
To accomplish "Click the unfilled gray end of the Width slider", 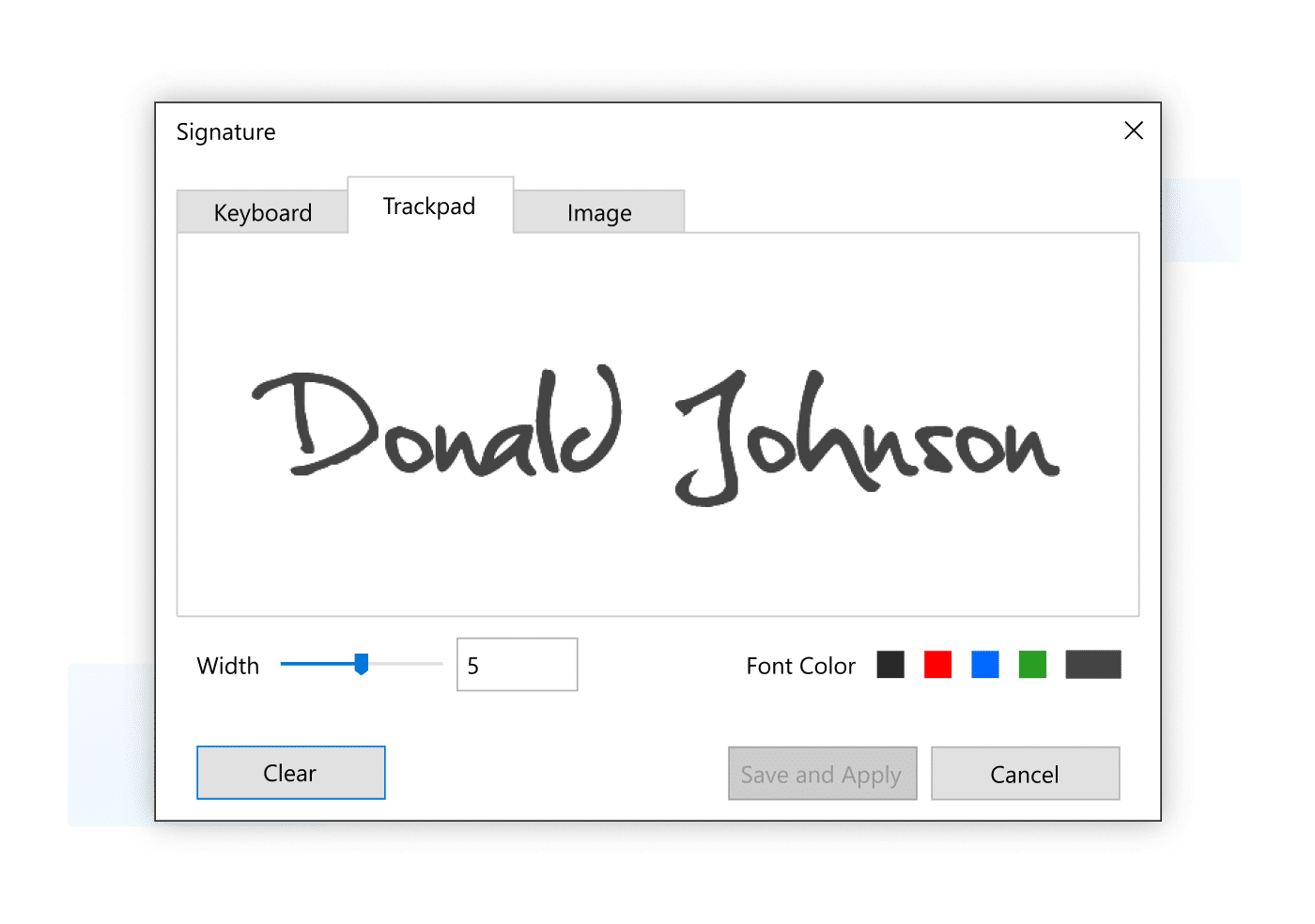I will 406,664.
